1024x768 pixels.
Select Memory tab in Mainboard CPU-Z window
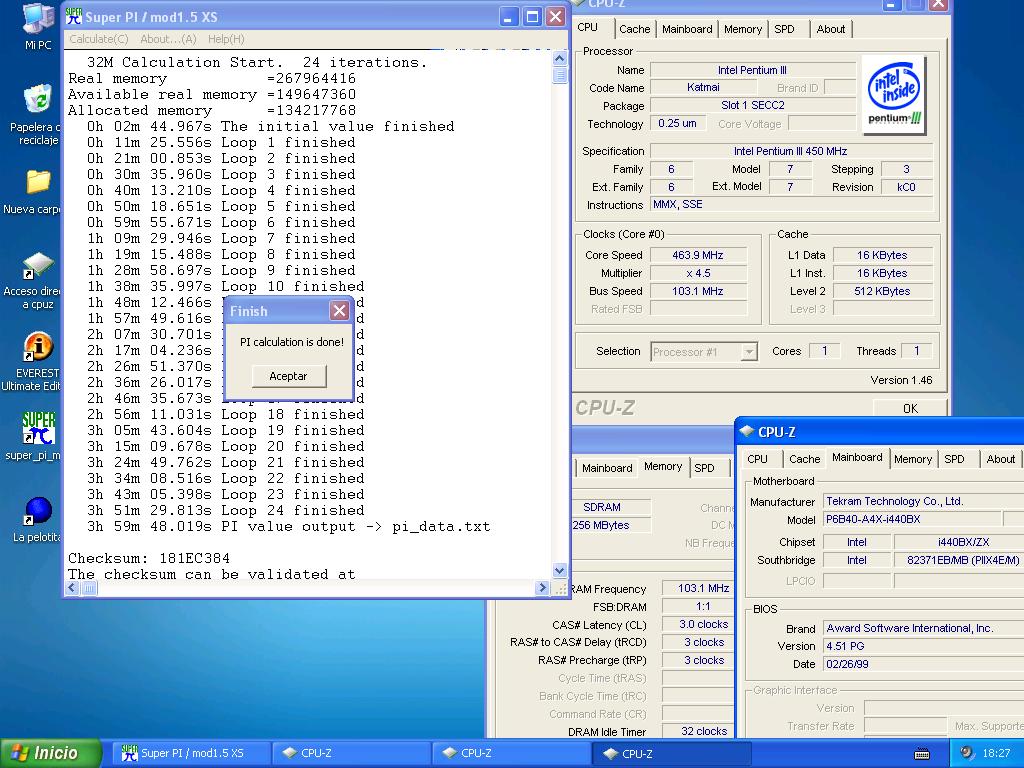click(x=913, y=459)
